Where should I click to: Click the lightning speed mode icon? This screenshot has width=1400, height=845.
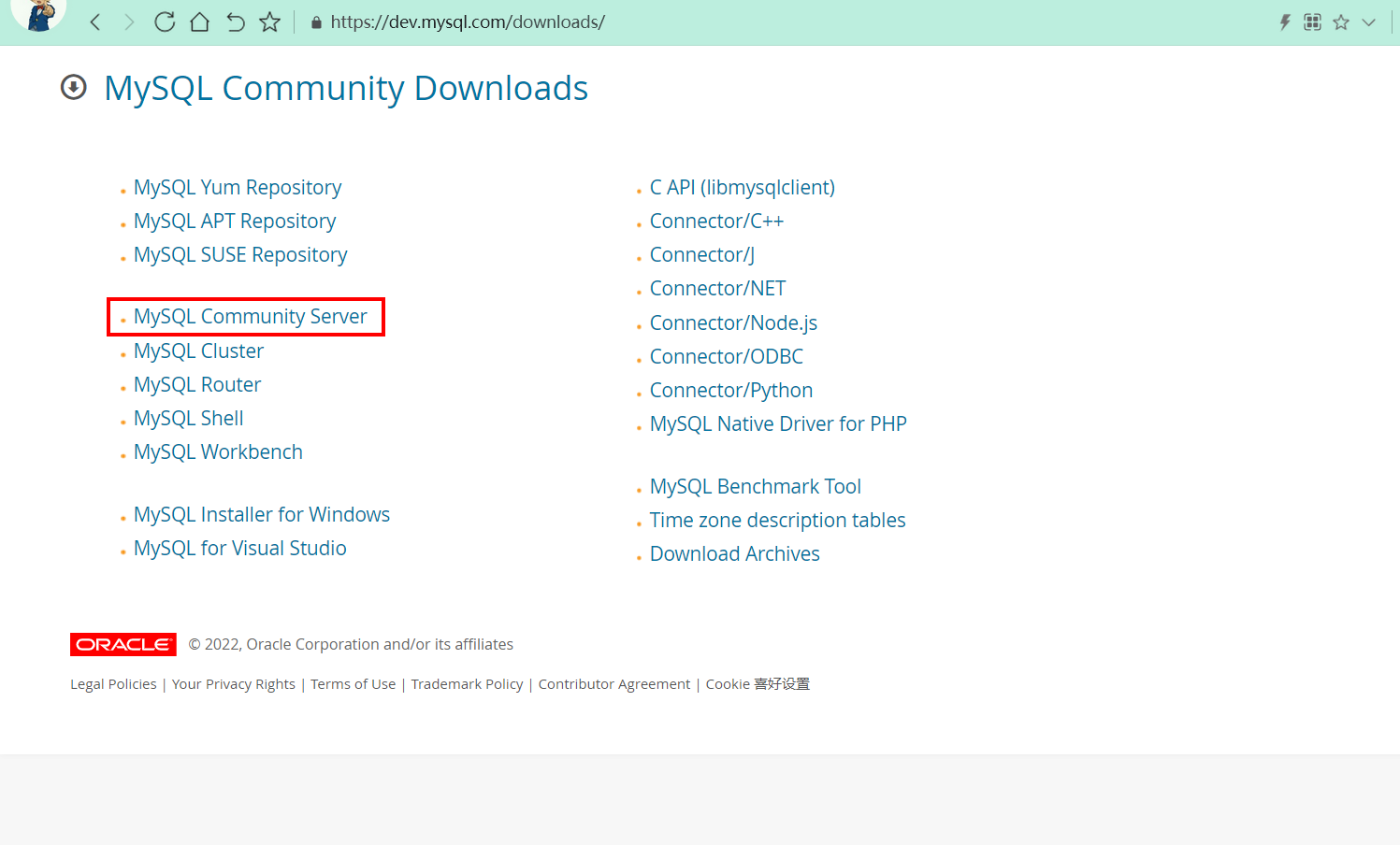tap(1285, 21)
